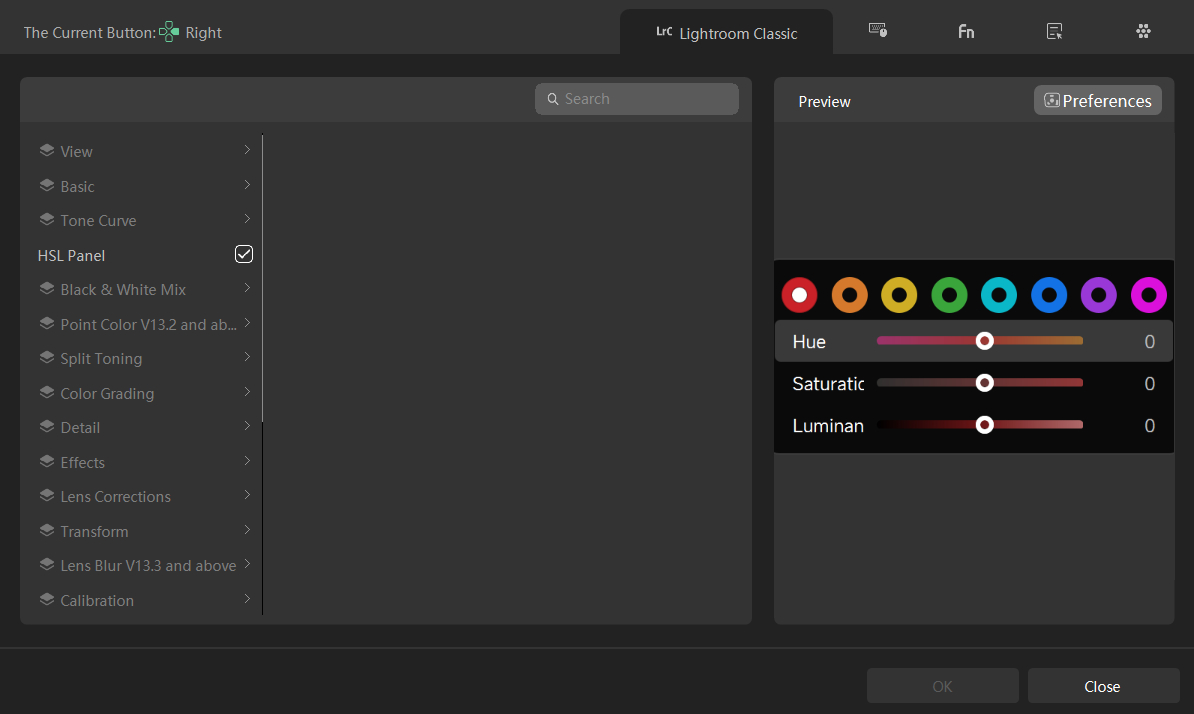
Task: Toggle the HSL Panel checkbox
Action: pyautogui.click(x=243, y=254)
